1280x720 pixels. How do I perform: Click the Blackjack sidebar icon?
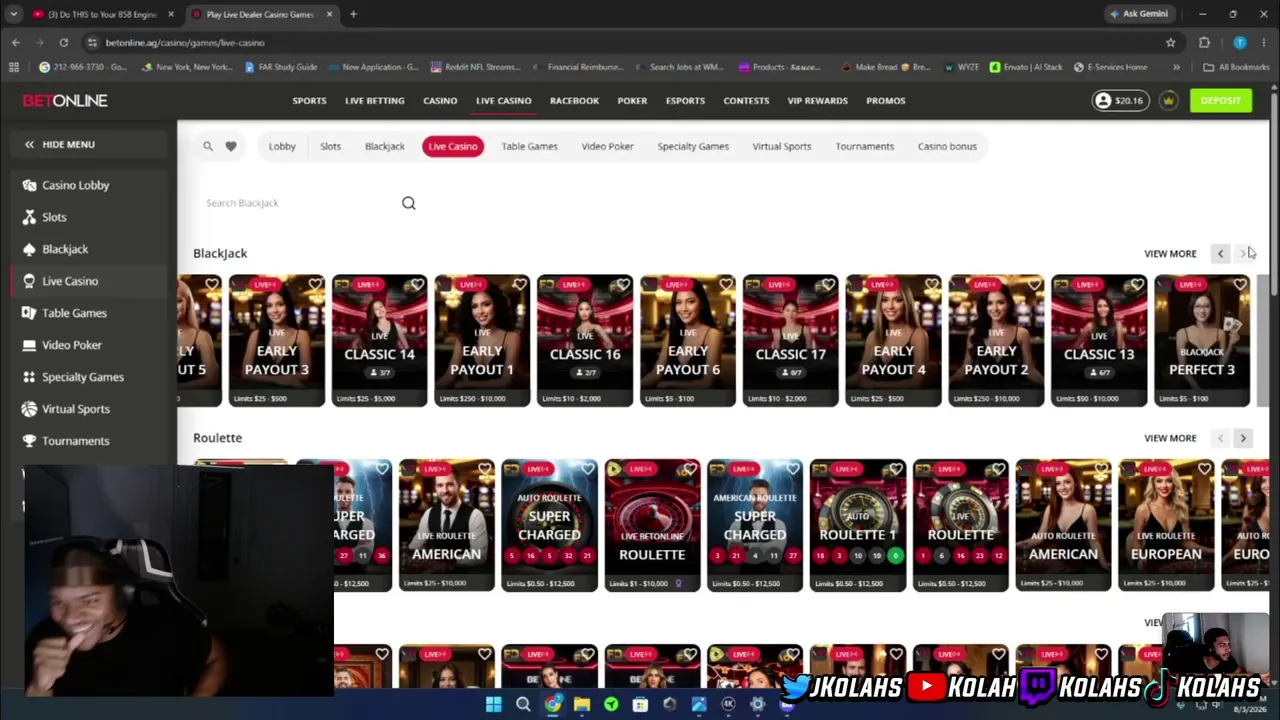click(x=29, y=249)
